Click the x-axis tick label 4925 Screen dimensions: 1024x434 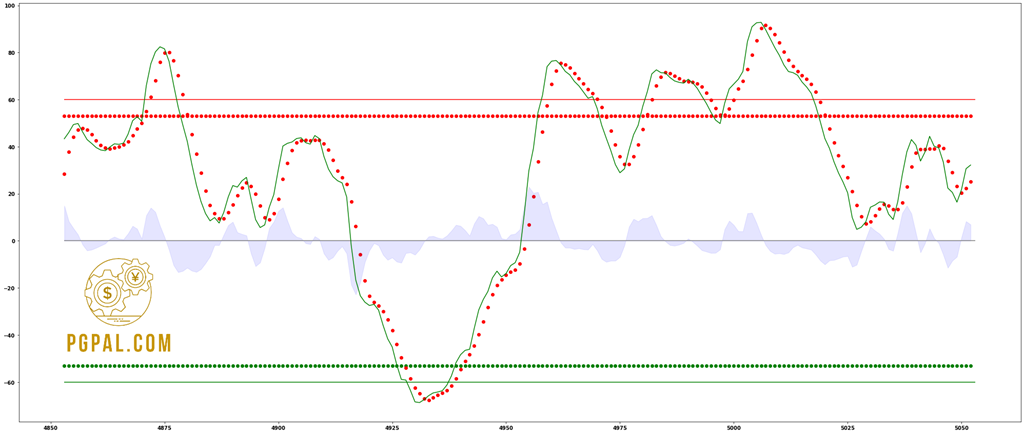tap(392, 428)
